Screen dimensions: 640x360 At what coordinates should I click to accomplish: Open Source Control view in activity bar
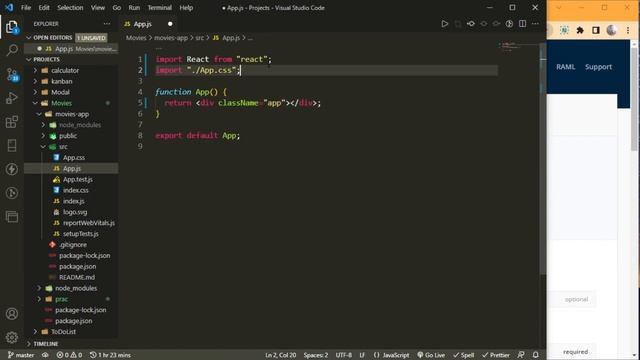(x=12, y=74)
